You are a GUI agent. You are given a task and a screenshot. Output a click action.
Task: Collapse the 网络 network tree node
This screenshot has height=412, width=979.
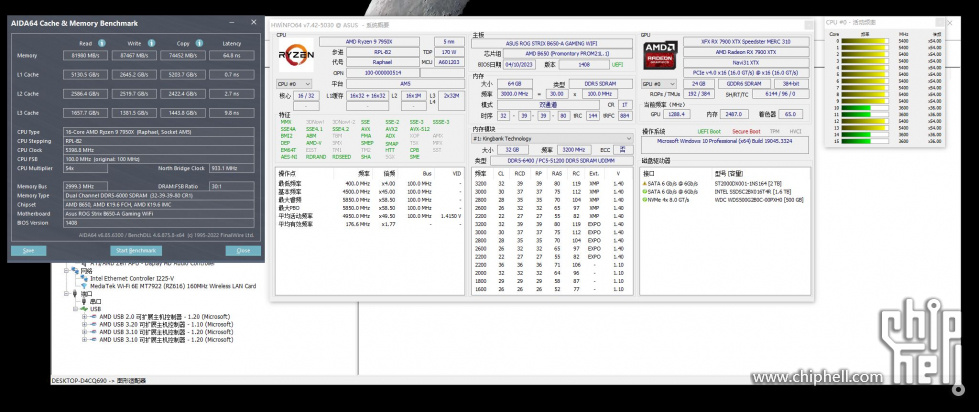pyautogui.click(x=67, y=271)
